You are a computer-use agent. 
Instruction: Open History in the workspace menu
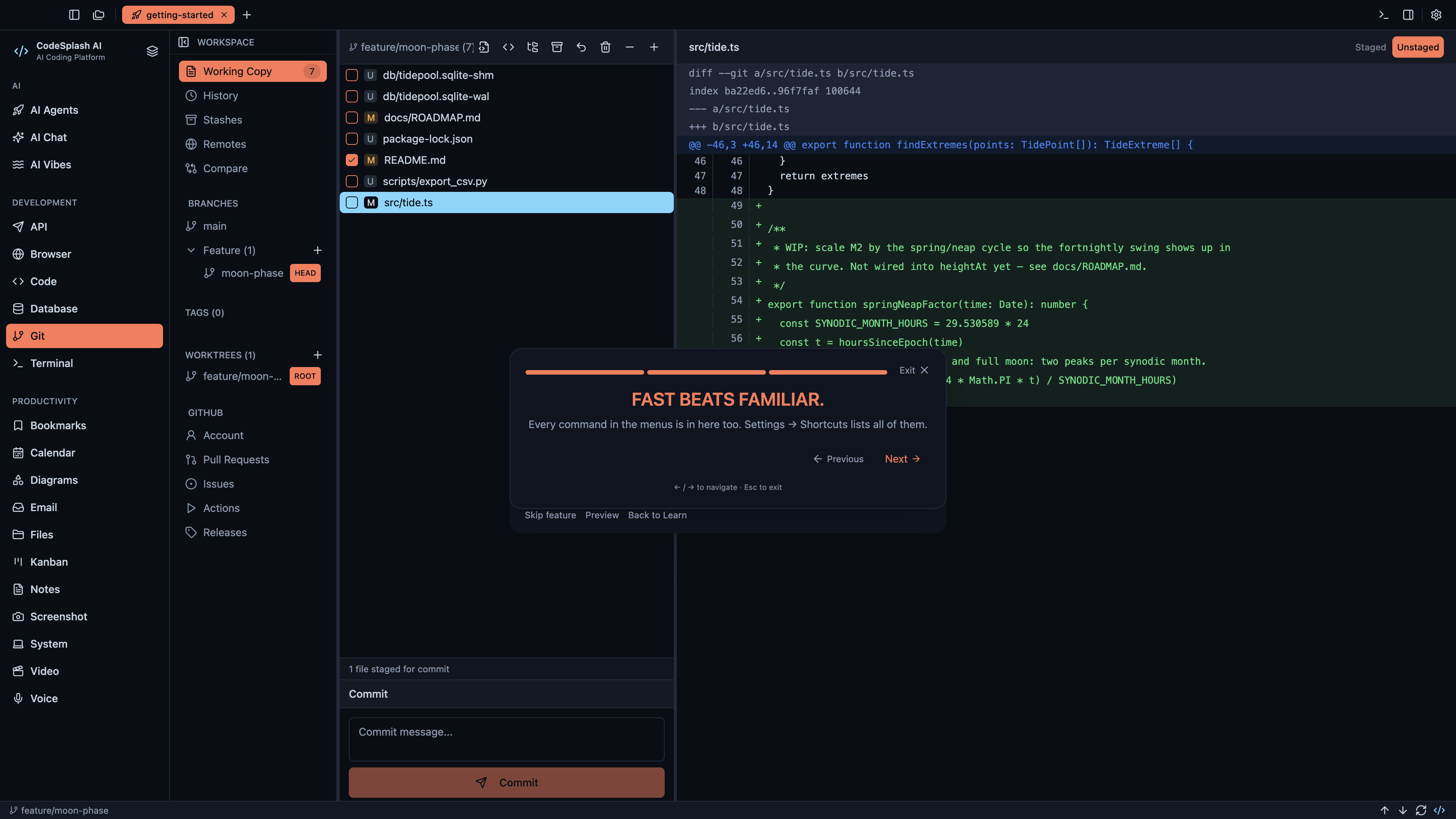click(x=253, y=96)
